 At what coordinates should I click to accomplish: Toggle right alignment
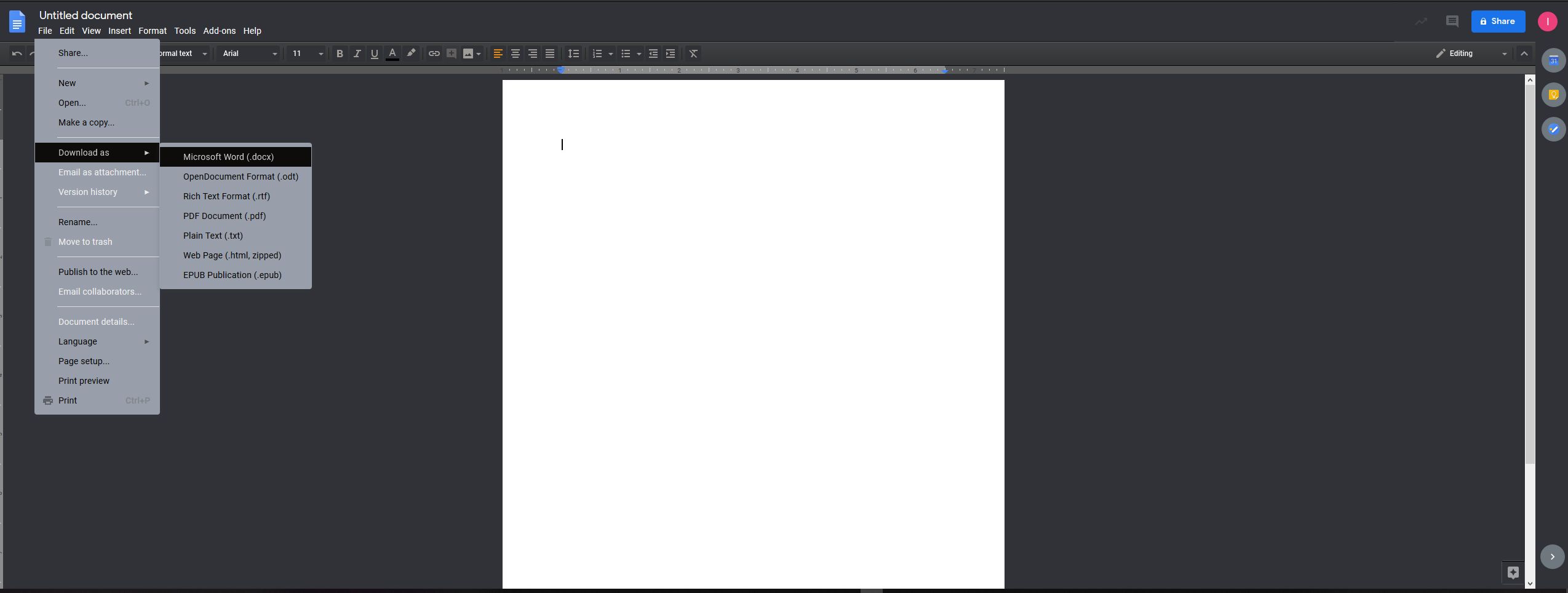532,54
